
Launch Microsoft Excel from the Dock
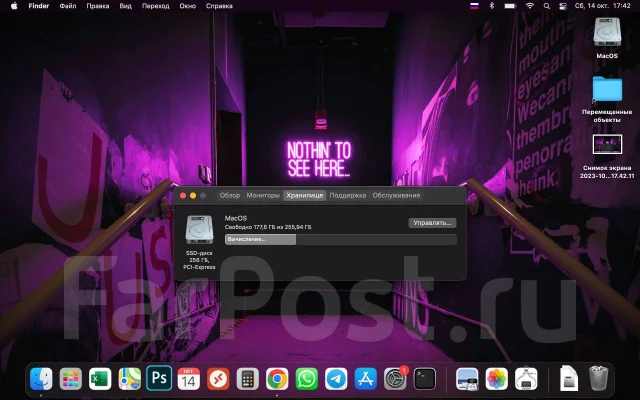point(100,379)
